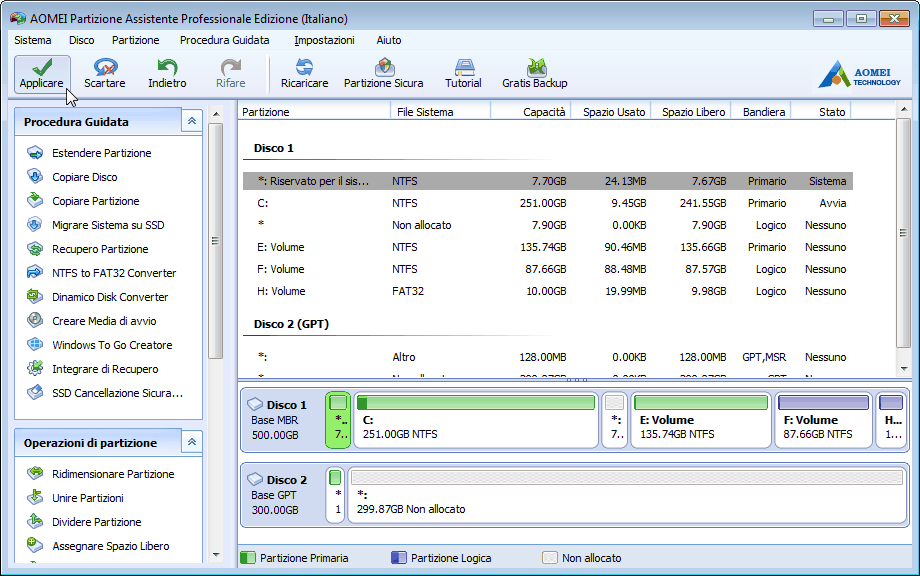920x576 pixels.
Task: Click the Capacità column header
Action: [x=544, y=112]
